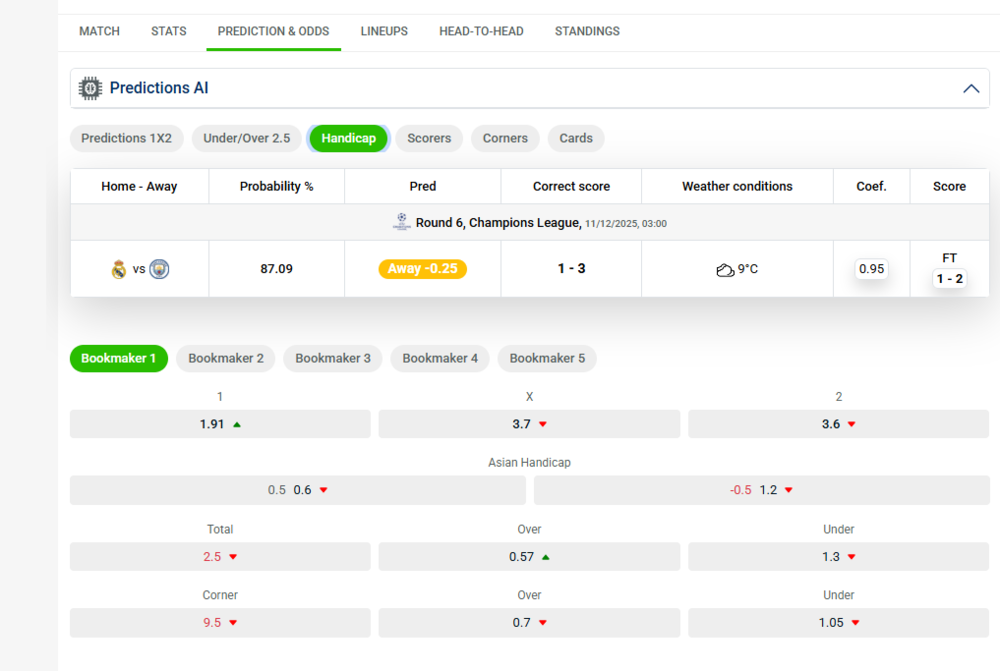Click Asian Handicap -0.5 odds 1.2
Screen dimensions: 1000x671
tap(761, 490)
